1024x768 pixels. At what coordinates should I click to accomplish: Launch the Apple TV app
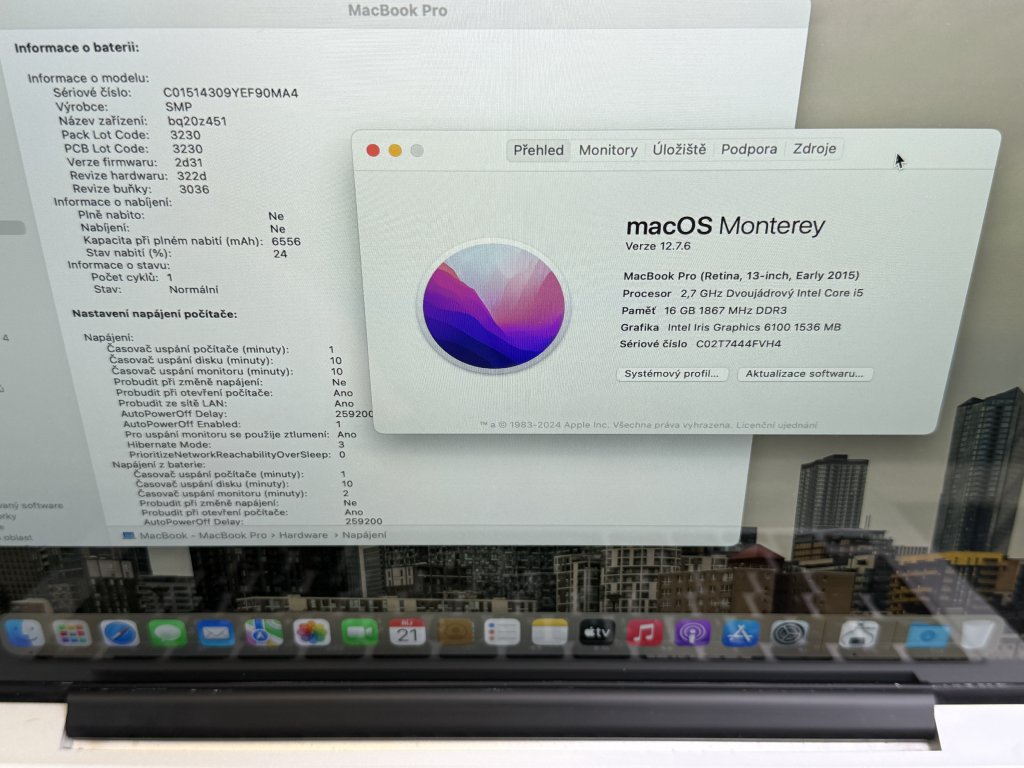(x=597, y=632)
